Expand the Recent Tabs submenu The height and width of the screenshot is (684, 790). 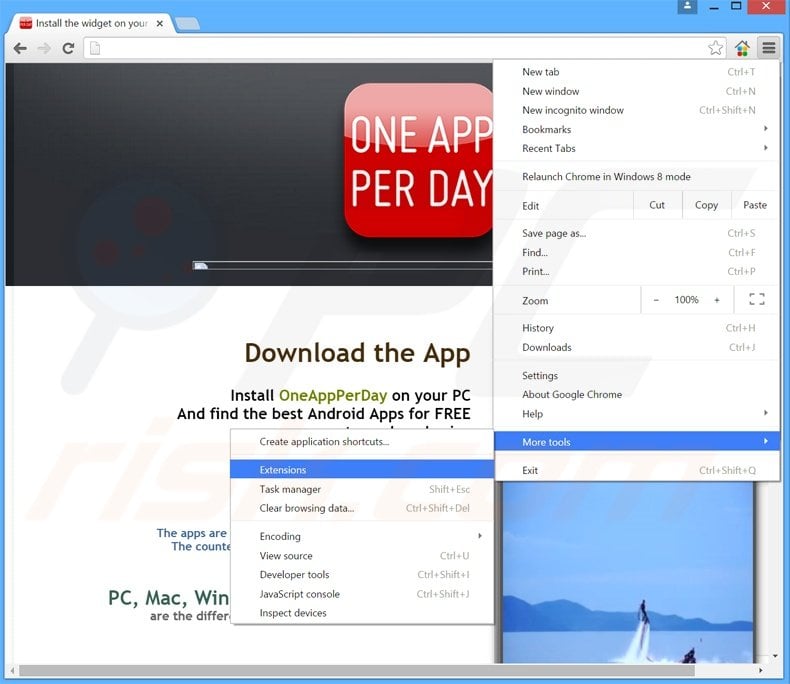[x=636, y=149]
